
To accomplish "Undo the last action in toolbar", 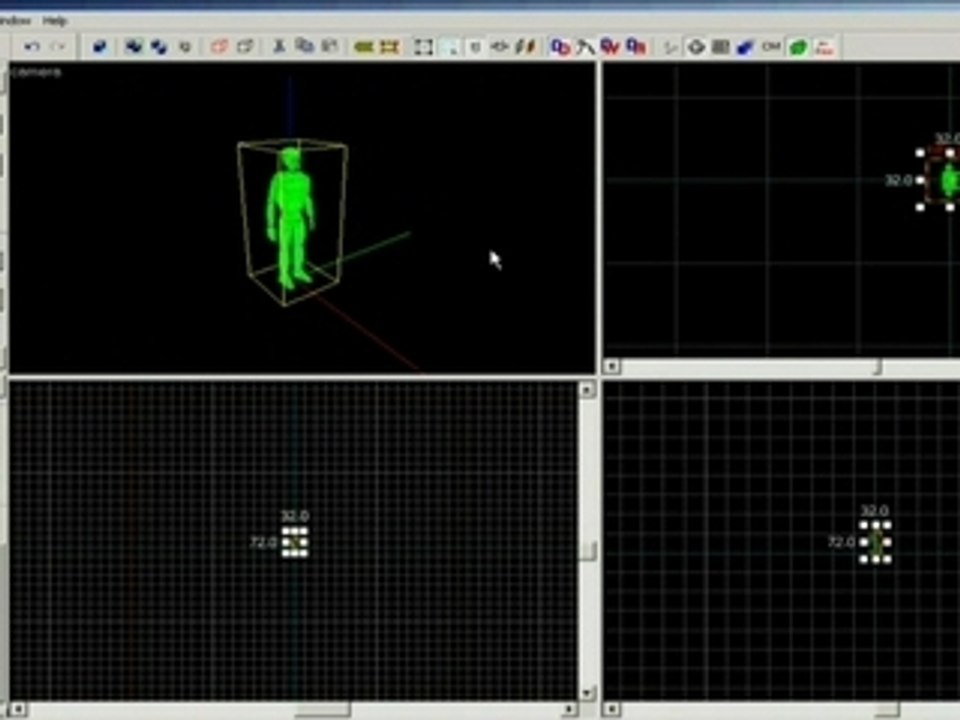I will point(32,47).
